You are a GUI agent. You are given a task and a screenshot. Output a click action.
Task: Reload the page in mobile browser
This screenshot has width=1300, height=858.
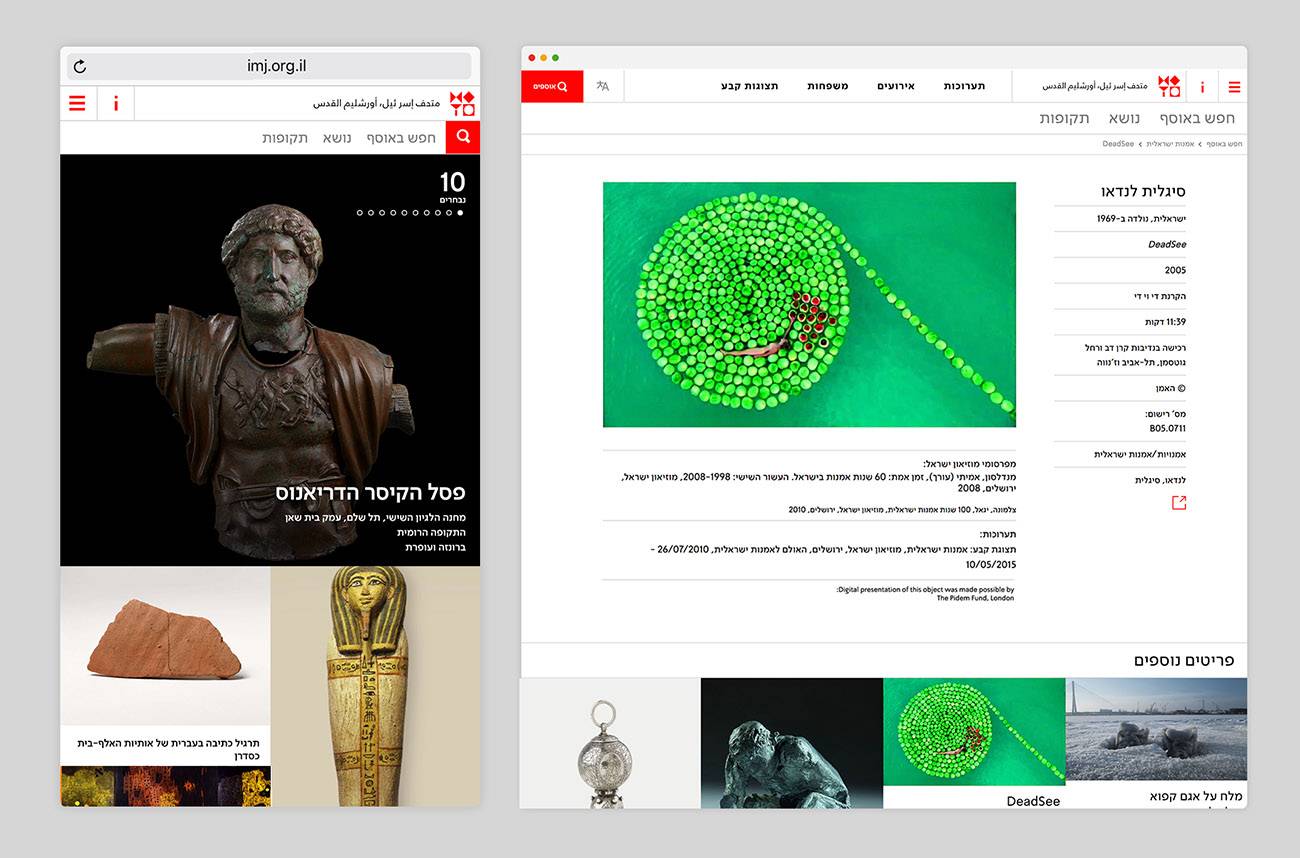[x=80, y=67]
